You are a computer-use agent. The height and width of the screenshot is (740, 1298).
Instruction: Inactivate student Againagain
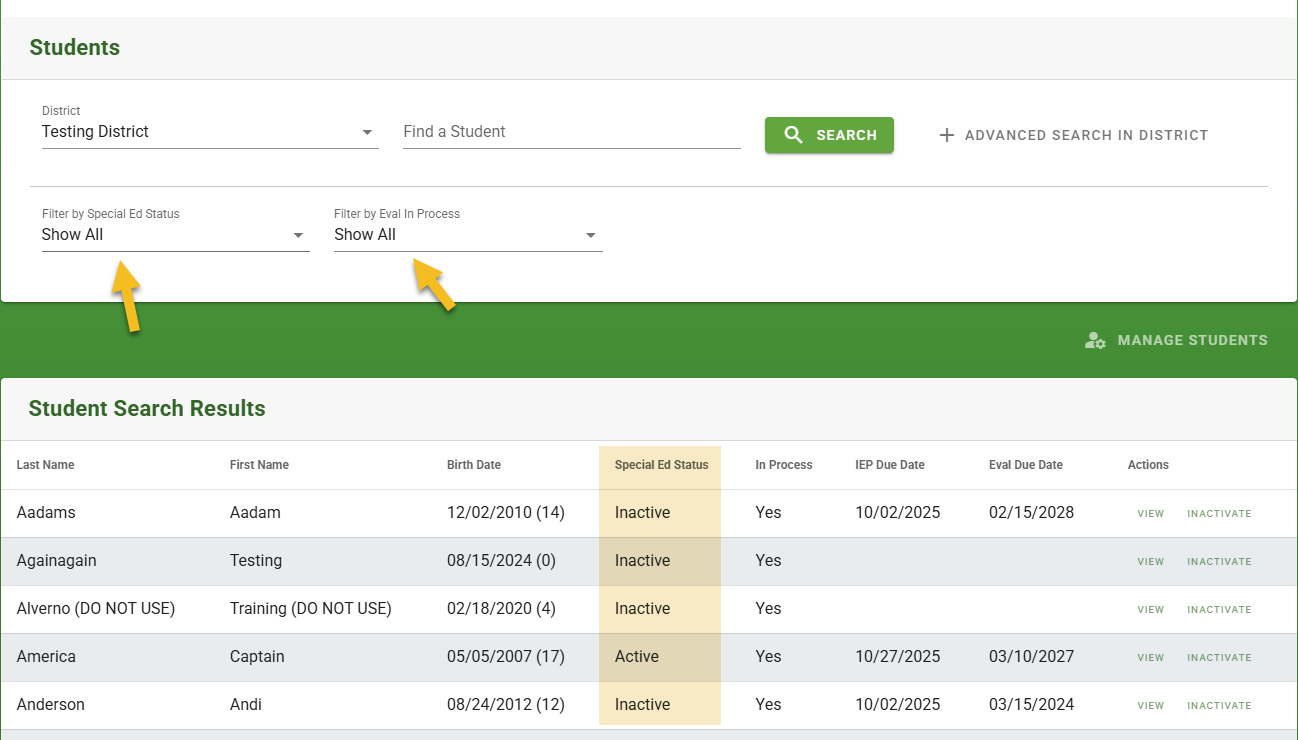tap(1219, 562)
